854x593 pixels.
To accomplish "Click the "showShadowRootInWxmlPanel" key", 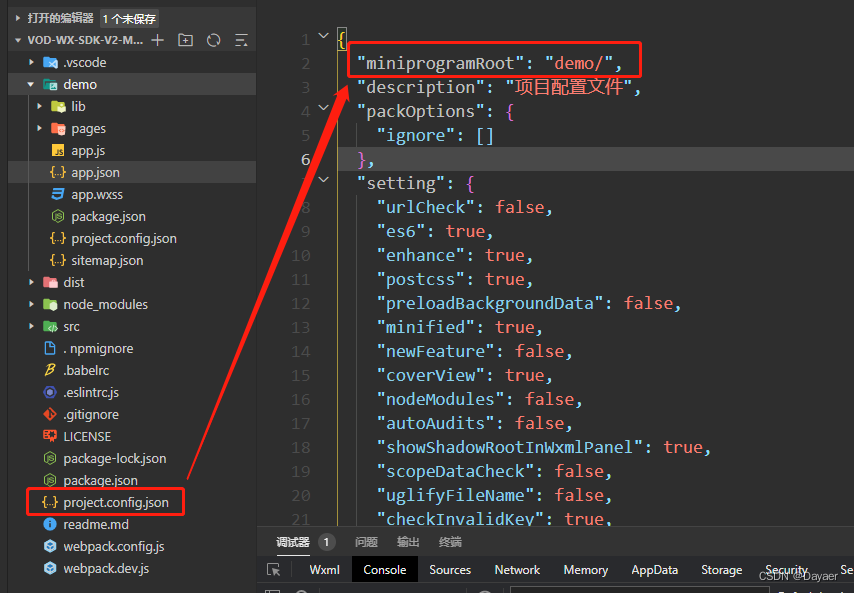I will (x=509, y=447).
